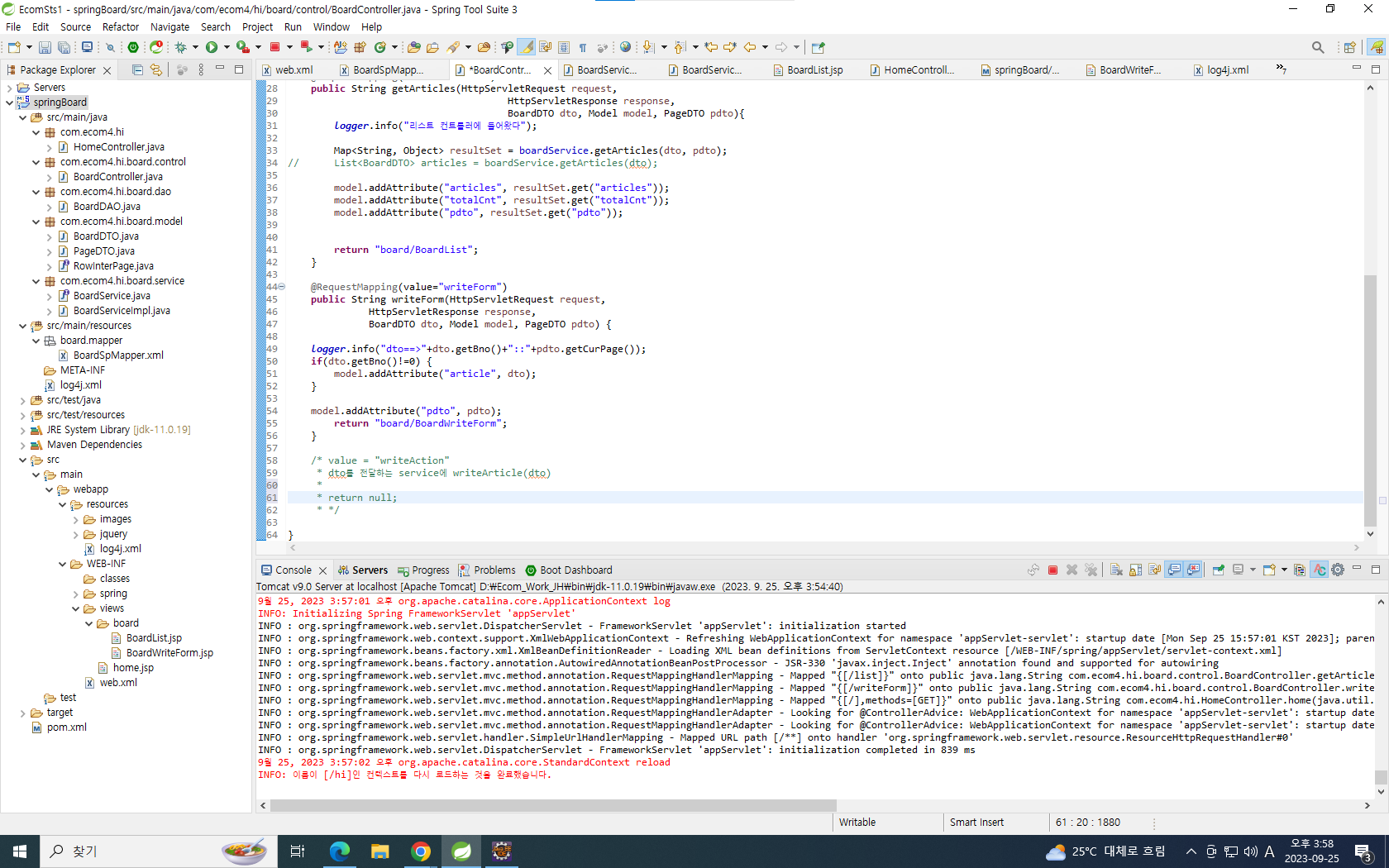
Task: Open New wizard dropdown arrow
Action: point(29,47)
